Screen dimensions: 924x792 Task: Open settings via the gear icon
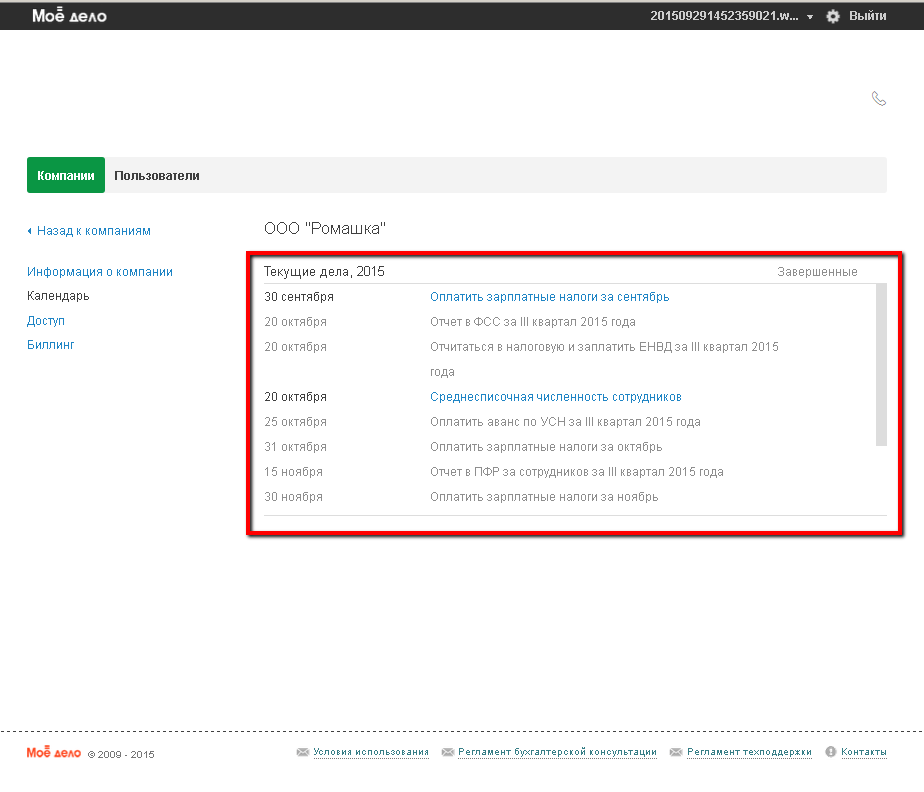coord(833,16)
